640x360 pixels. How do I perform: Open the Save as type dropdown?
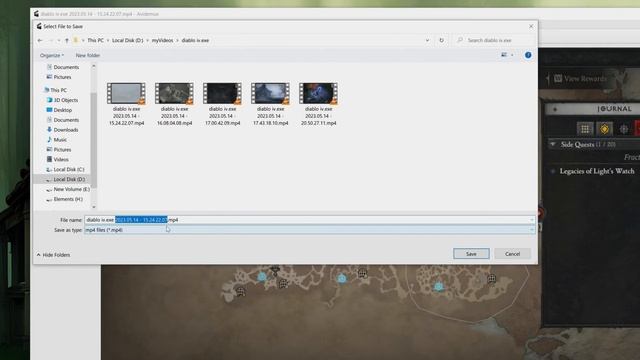click(x=309, y=230)
